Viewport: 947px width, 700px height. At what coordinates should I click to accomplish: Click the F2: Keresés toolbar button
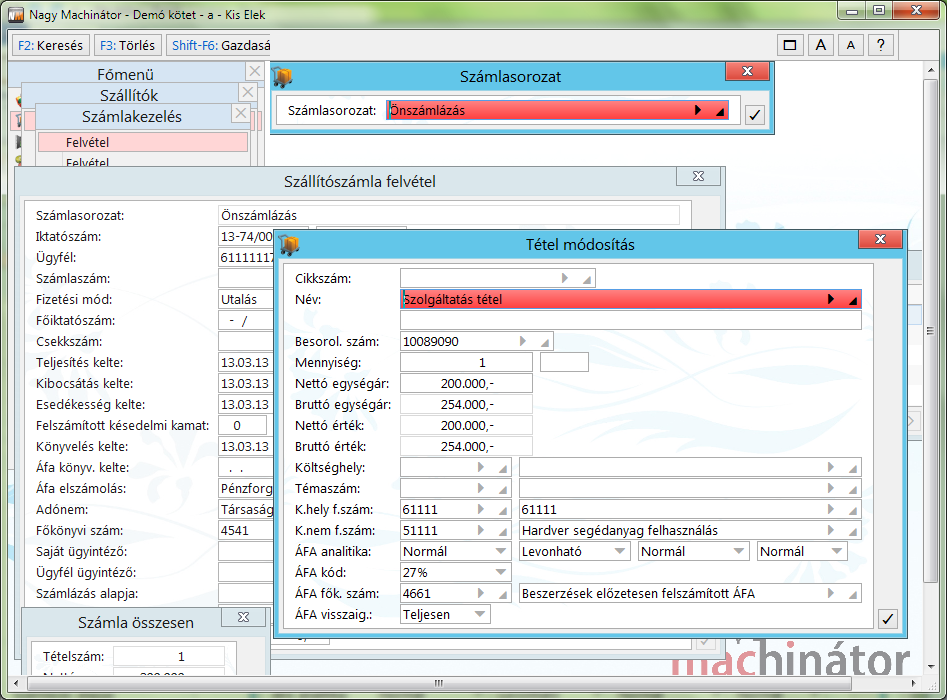[x=51, y=45]
